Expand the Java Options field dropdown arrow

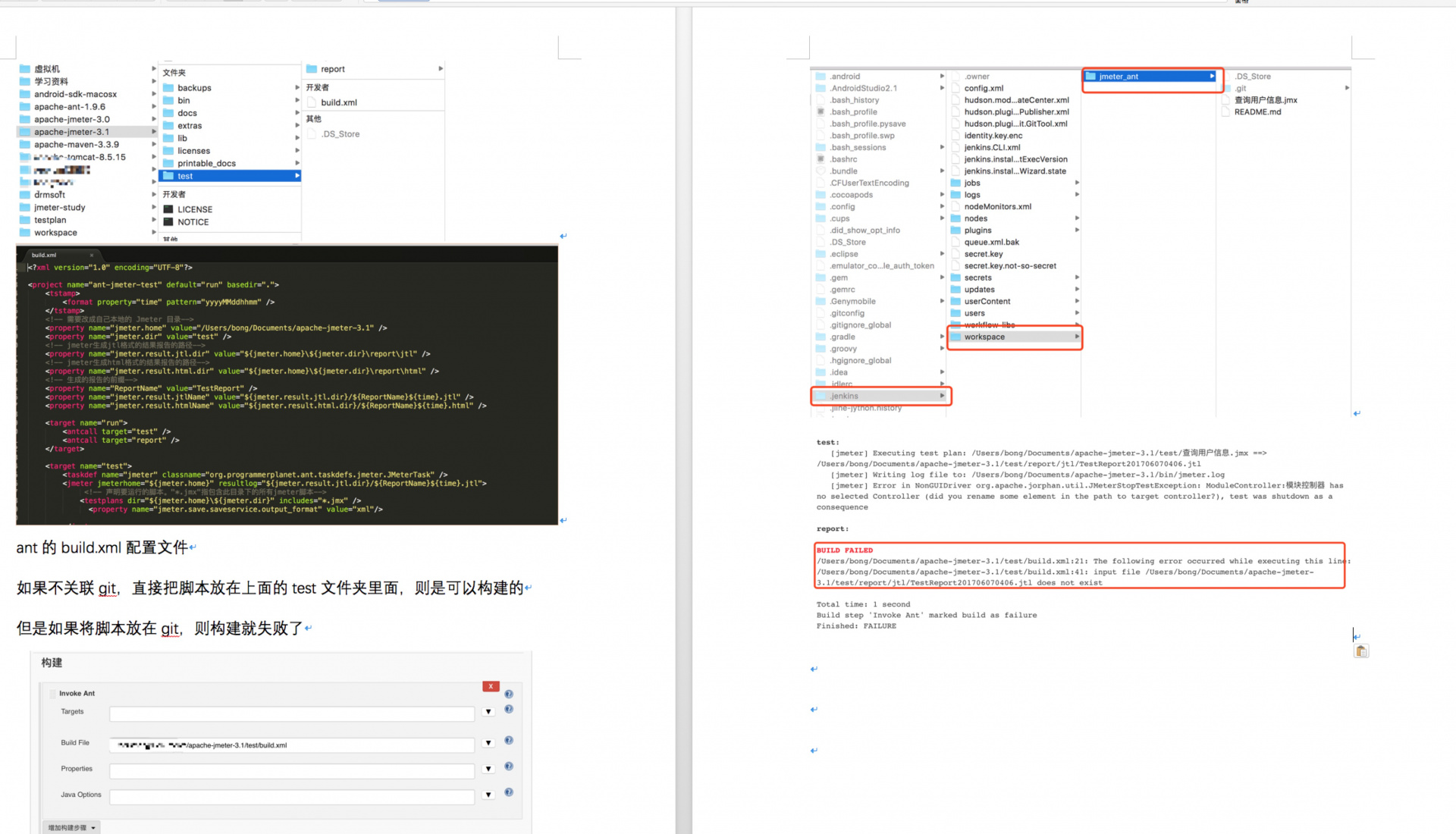point(488,795)
